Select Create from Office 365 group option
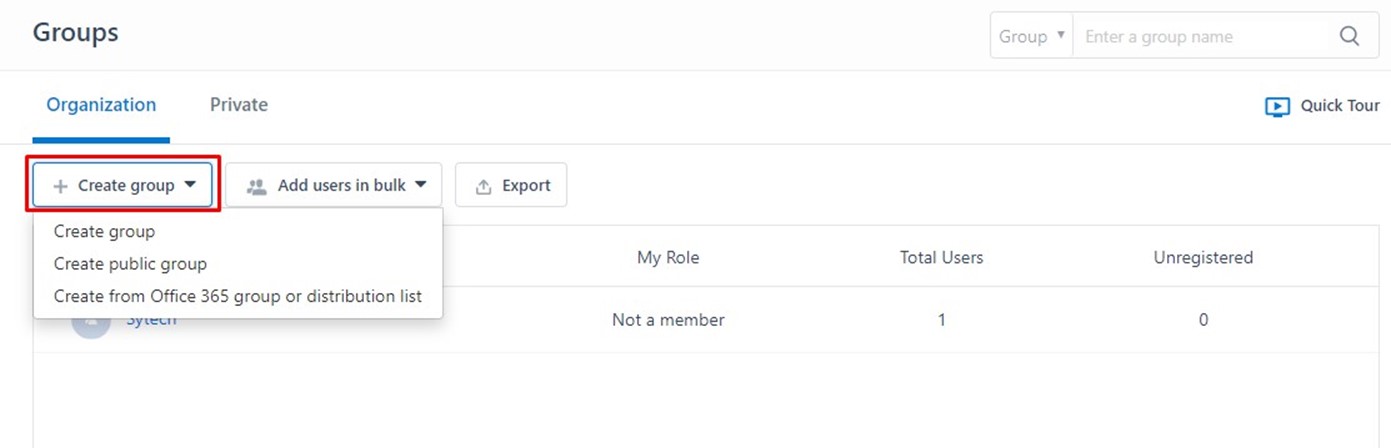 [x=238, y=296]
